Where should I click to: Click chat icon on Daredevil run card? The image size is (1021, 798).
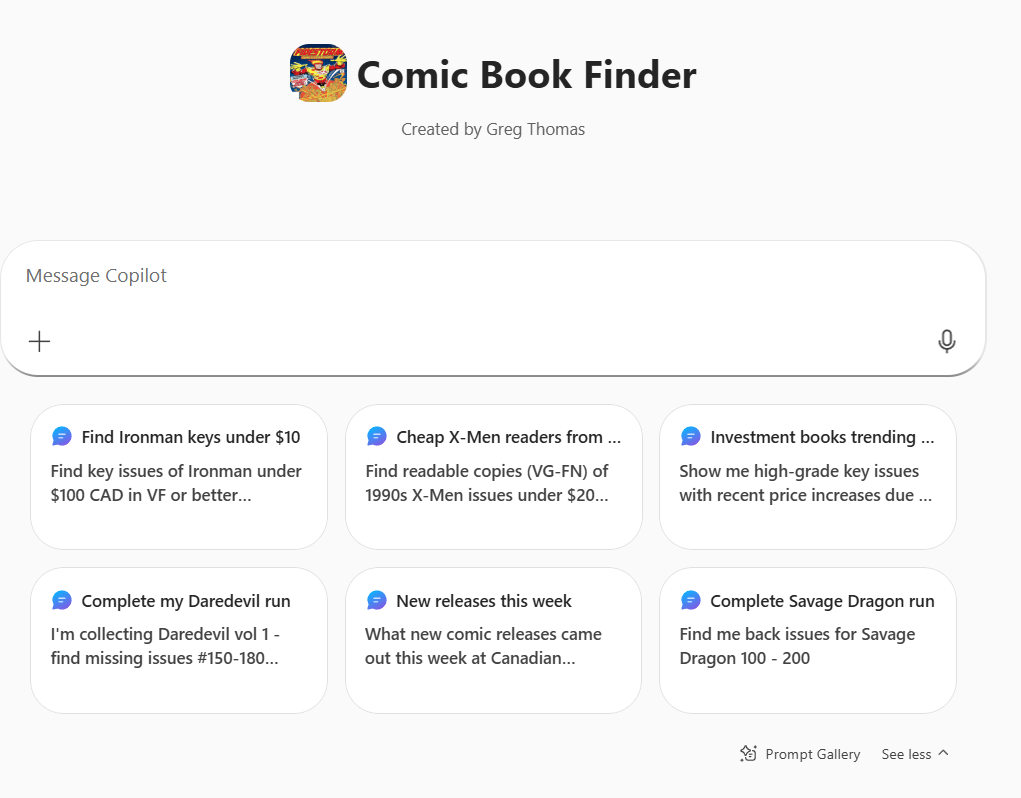(62, 601)
